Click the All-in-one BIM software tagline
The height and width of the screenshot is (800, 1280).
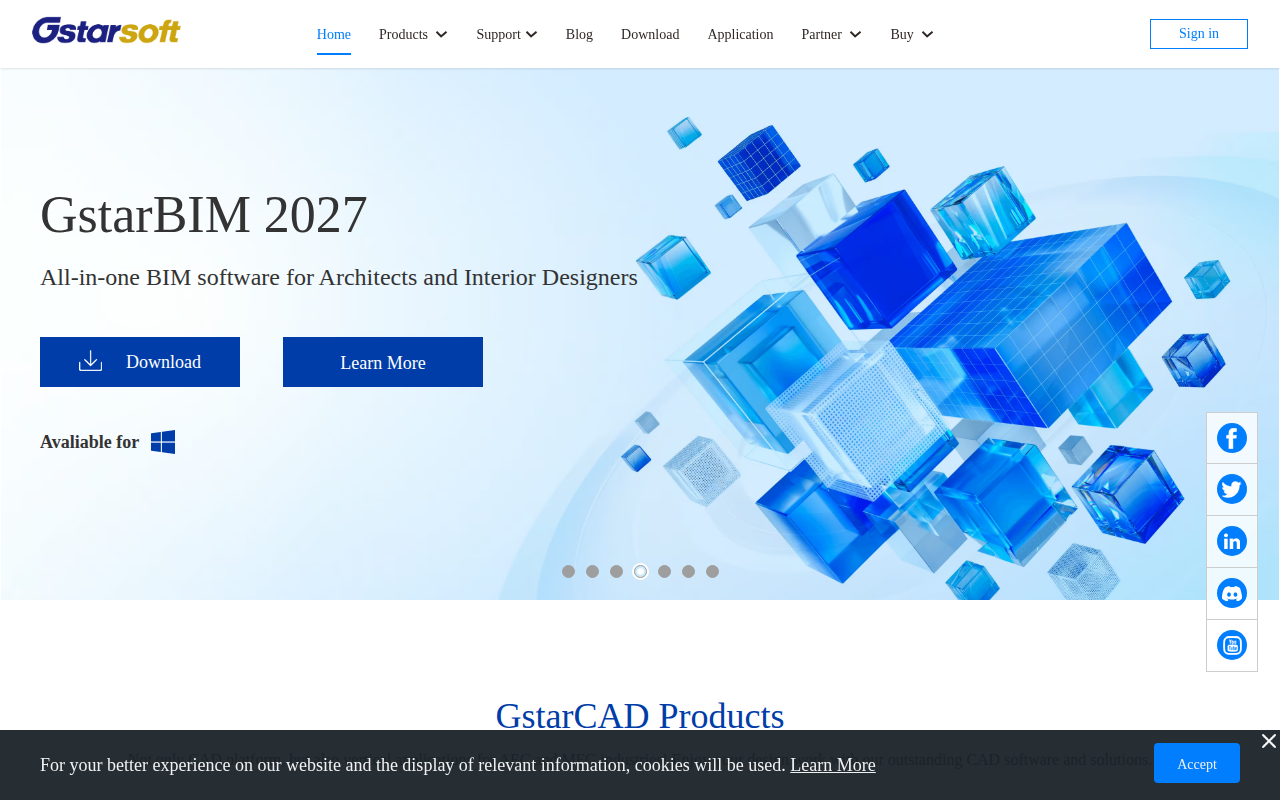[339, 277]
